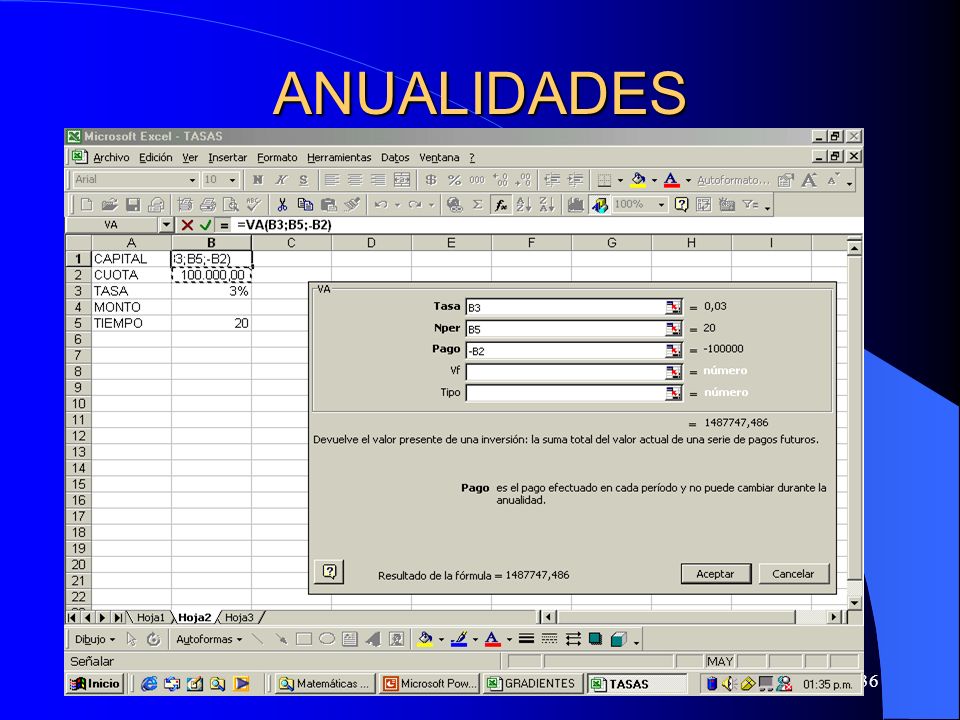Click the drawing toolbar line color brush

click(x=459, y=639)
